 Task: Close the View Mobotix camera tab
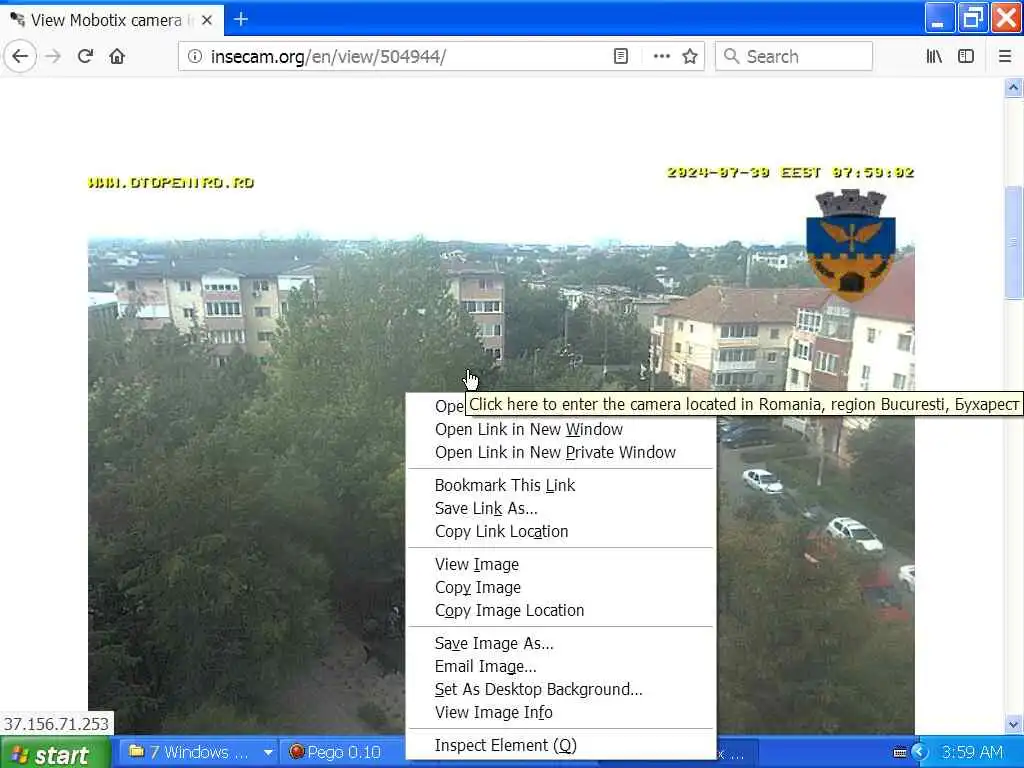pos(207,20)
